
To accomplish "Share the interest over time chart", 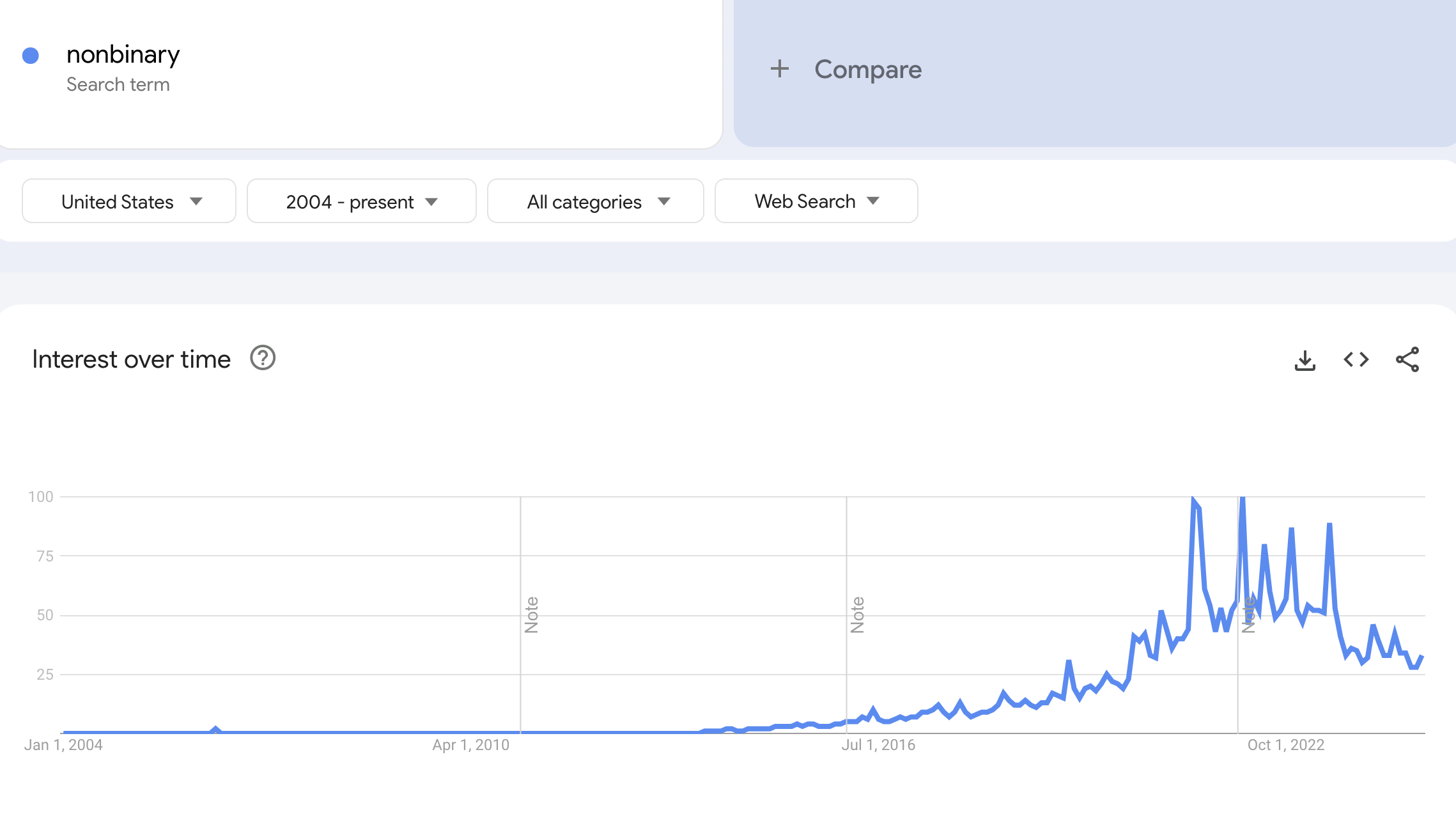I will 1407,360.
